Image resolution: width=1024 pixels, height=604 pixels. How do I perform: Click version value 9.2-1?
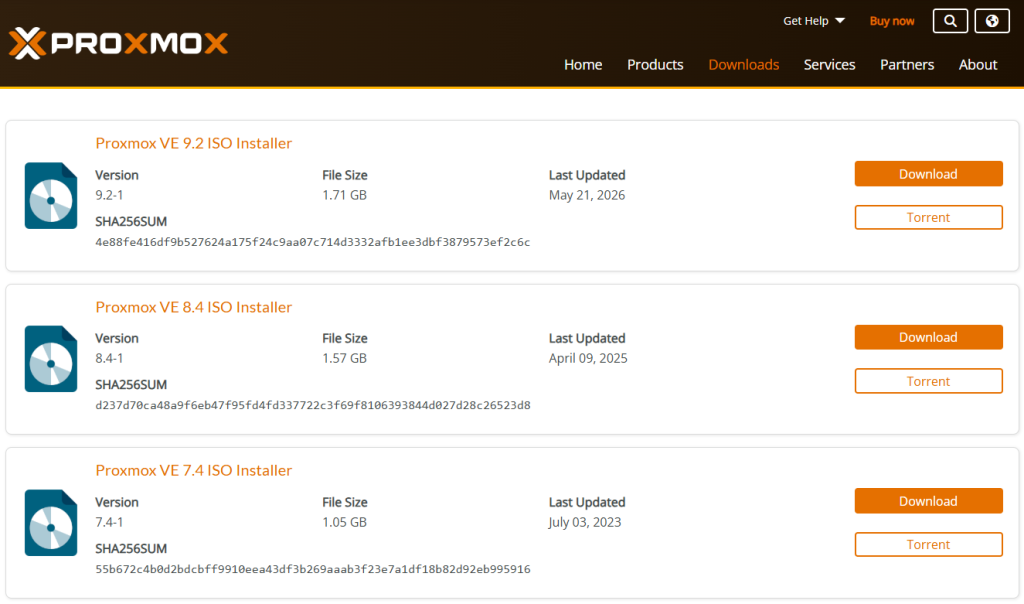tap(109, 195)
